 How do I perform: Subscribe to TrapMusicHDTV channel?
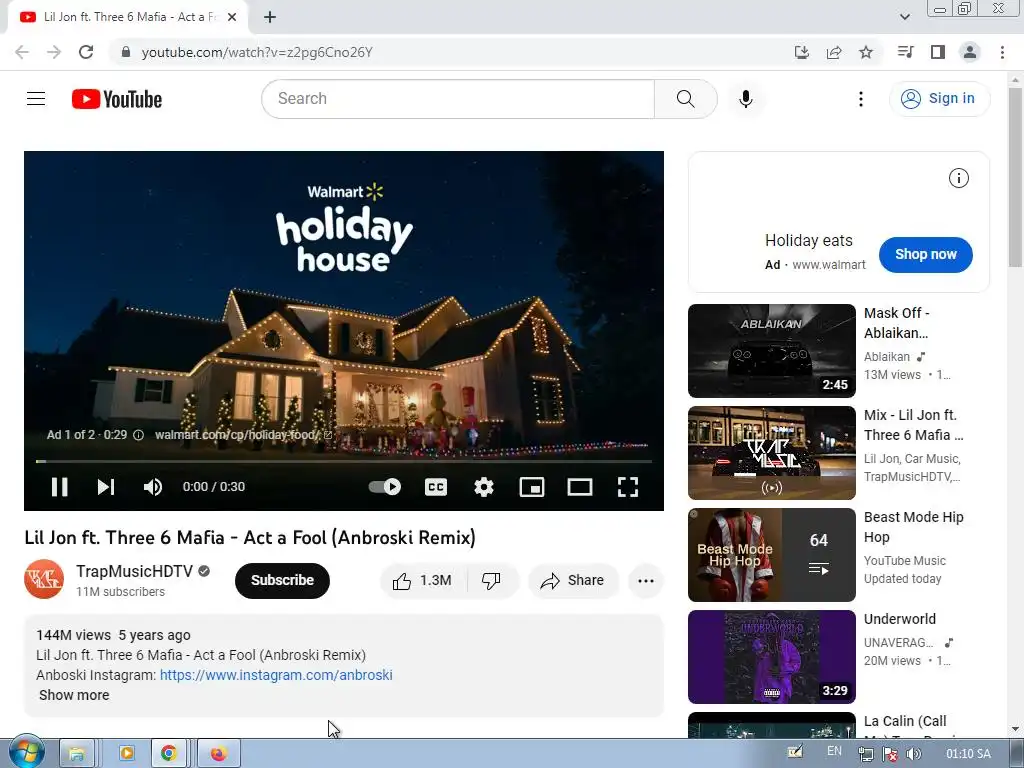click(x=282, y=581)
